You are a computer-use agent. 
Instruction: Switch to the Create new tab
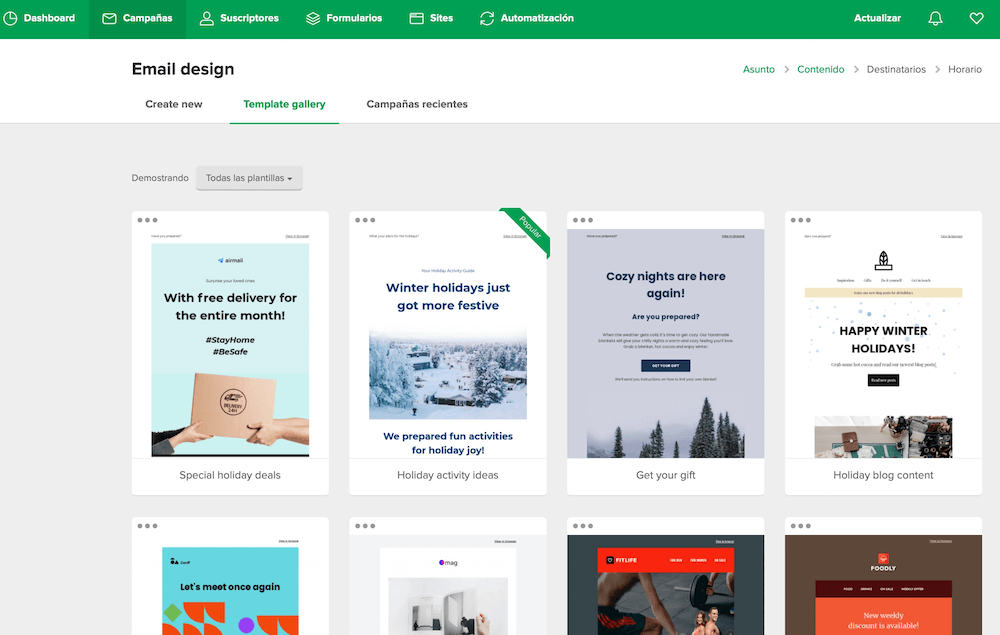(x=173, y=104)
